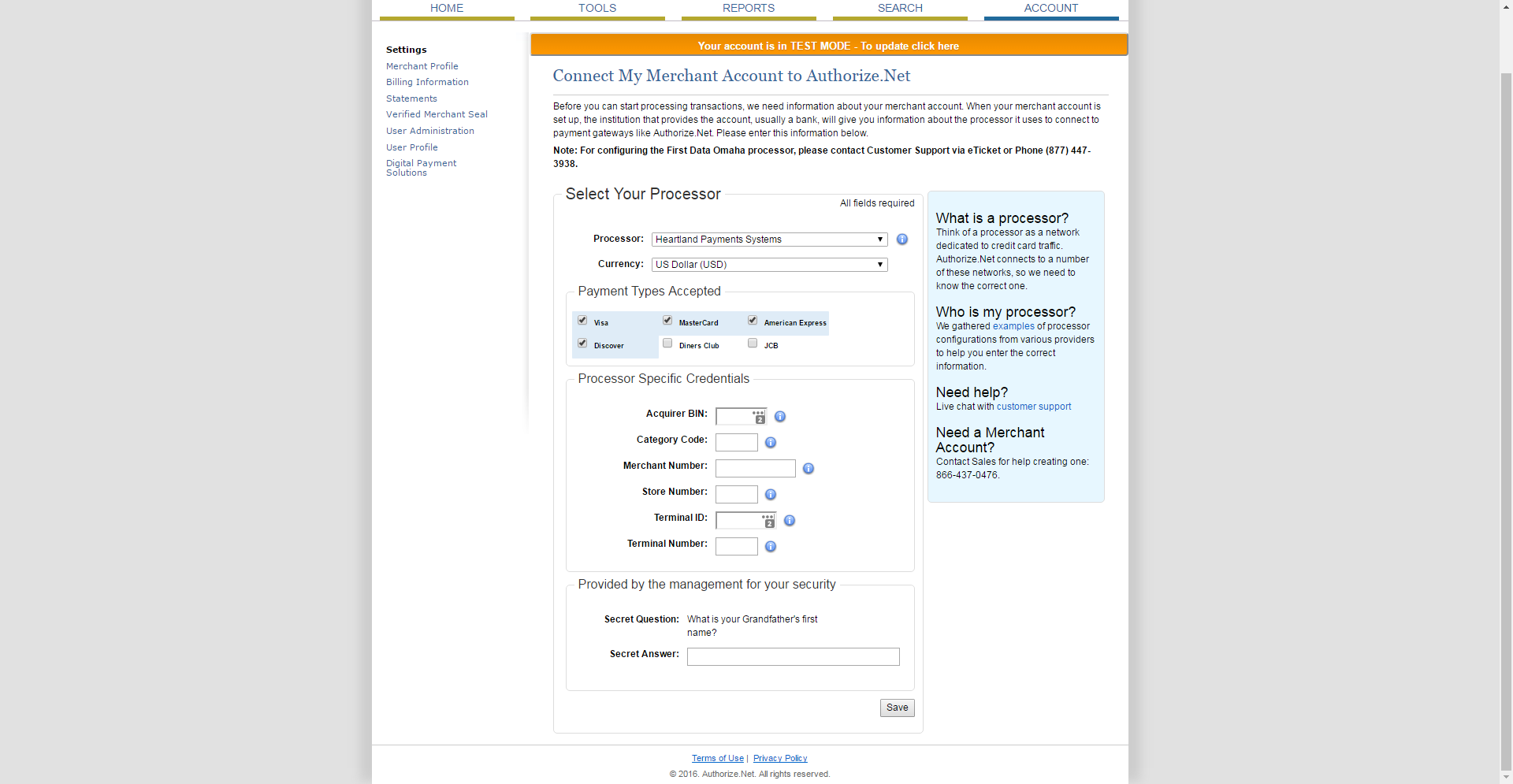Click the info icon next to Acquirer BIN
Viewport: 1513px width, 784px height.
(x=780, y=417)
